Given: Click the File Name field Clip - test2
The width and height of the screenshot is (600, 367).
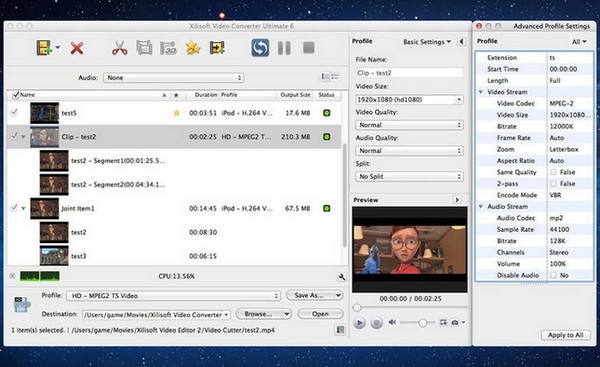Looking at the screenshot, I should (x=409, y=73).
